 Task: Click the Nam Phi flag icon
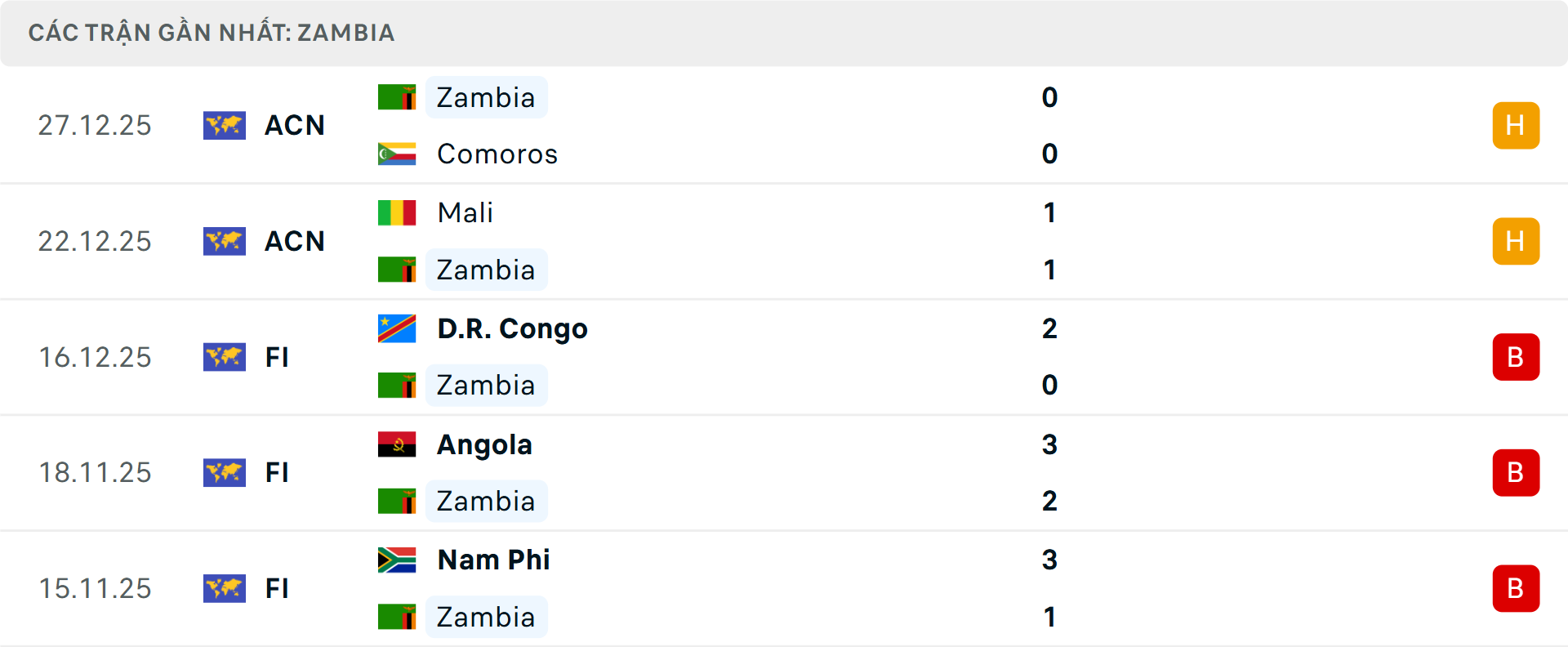pos(398,560)
